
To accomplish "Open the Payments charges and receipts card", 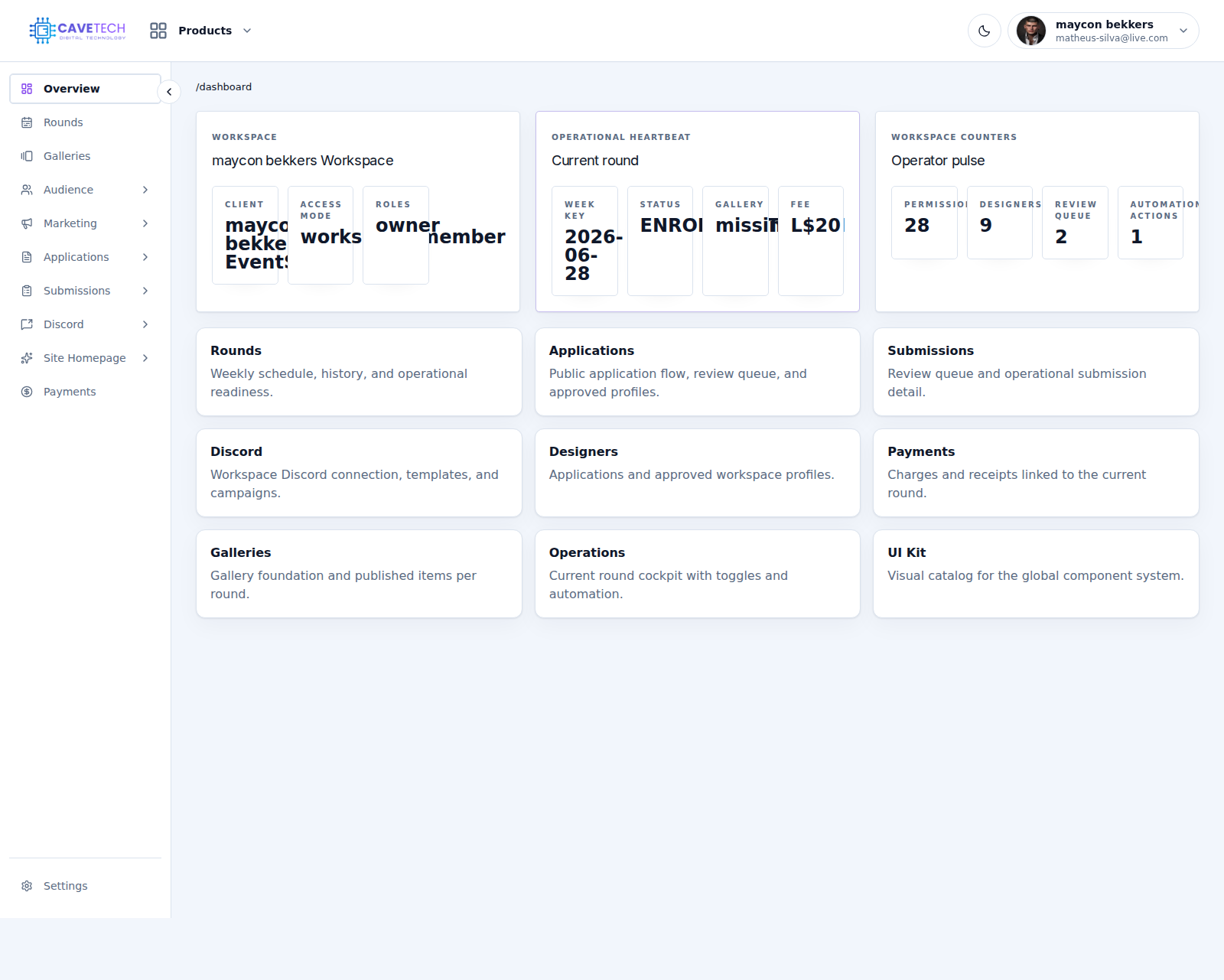I will click(x=1036, y=473).
